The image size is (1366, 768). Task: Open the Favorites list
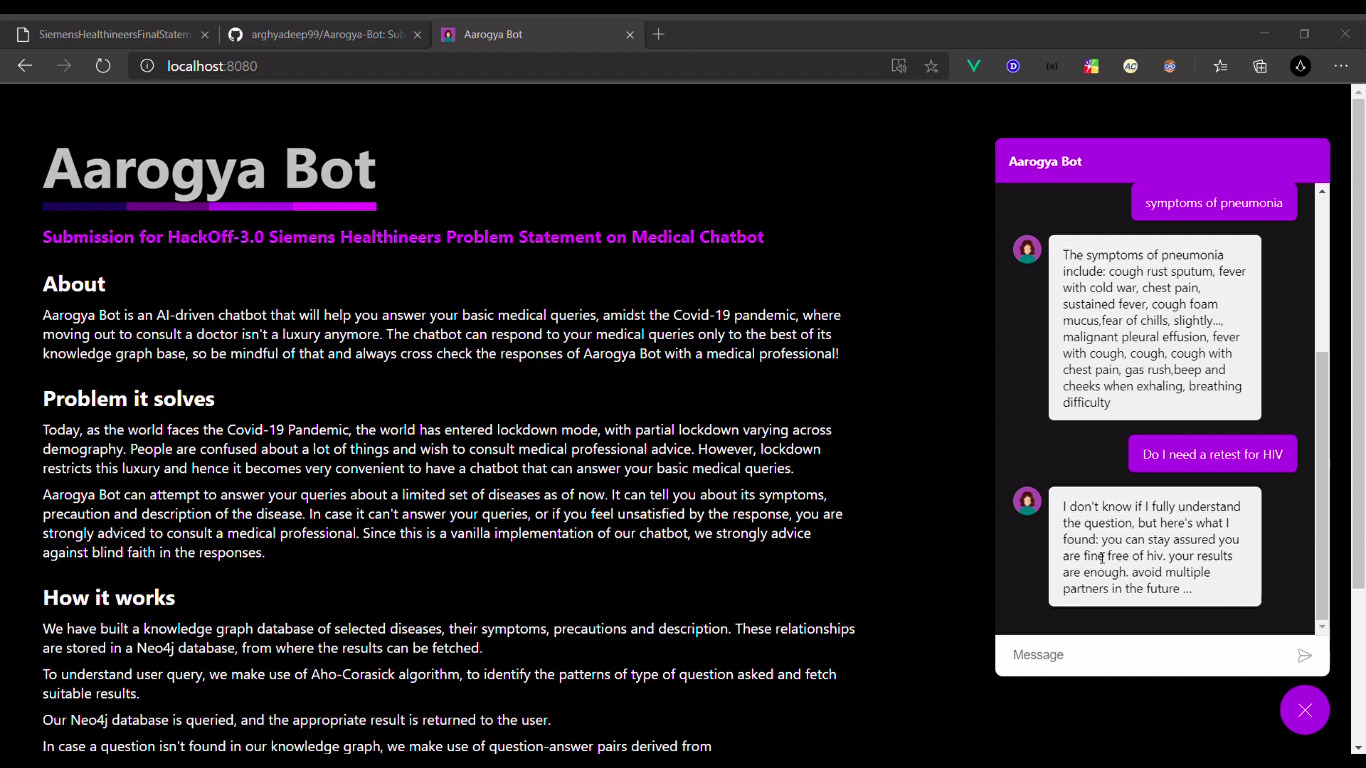tap(1220, 66)
